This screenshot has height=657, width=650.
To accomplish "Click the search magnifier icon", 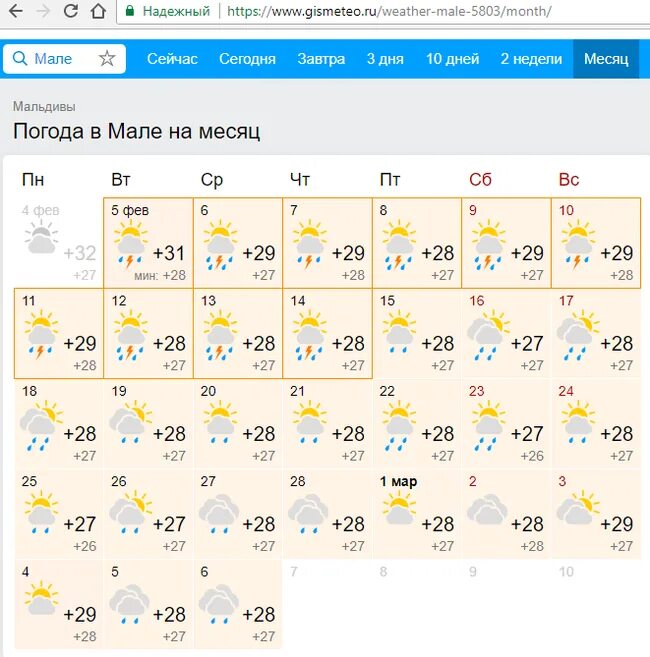I will pos(20,58).
